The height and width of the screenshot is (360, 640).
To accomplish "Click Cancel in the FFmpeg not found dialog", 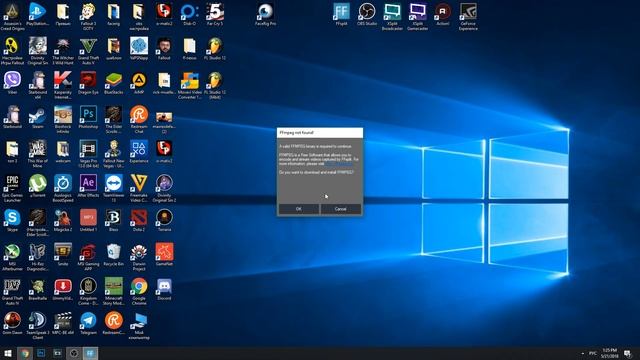I will pyautogui.click(x=341, y=209).
